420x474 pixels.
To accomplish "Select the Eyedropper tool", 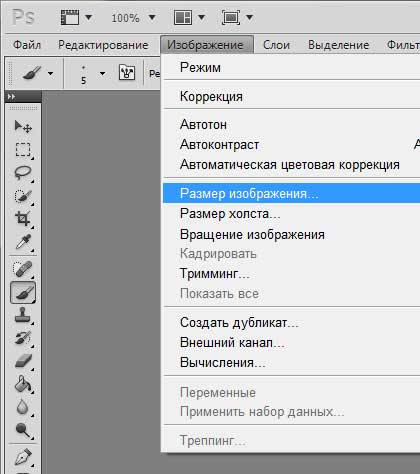I will 23,242.
